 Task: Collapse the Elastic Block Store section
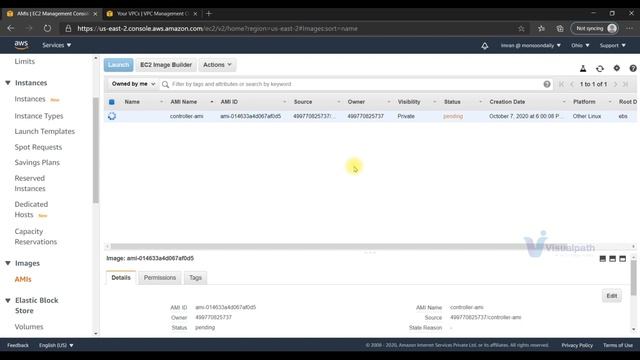8,300
